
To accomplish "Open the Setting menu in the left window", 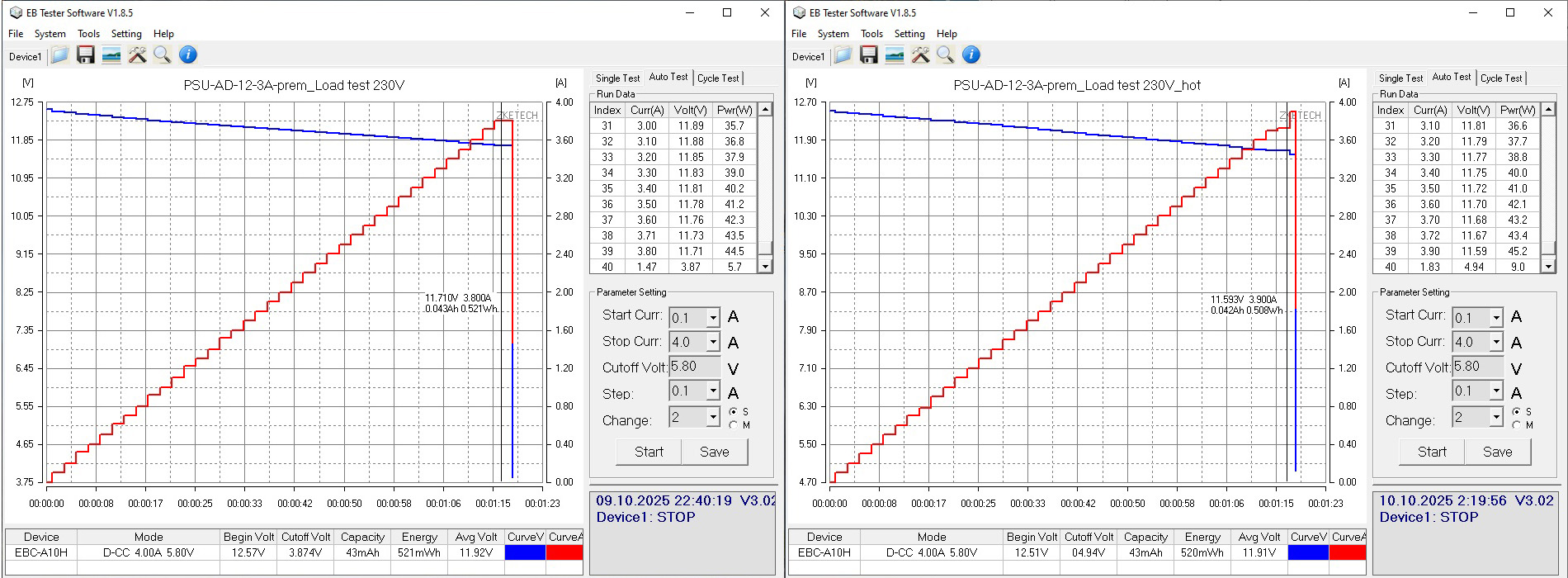I will click(126, 34).
